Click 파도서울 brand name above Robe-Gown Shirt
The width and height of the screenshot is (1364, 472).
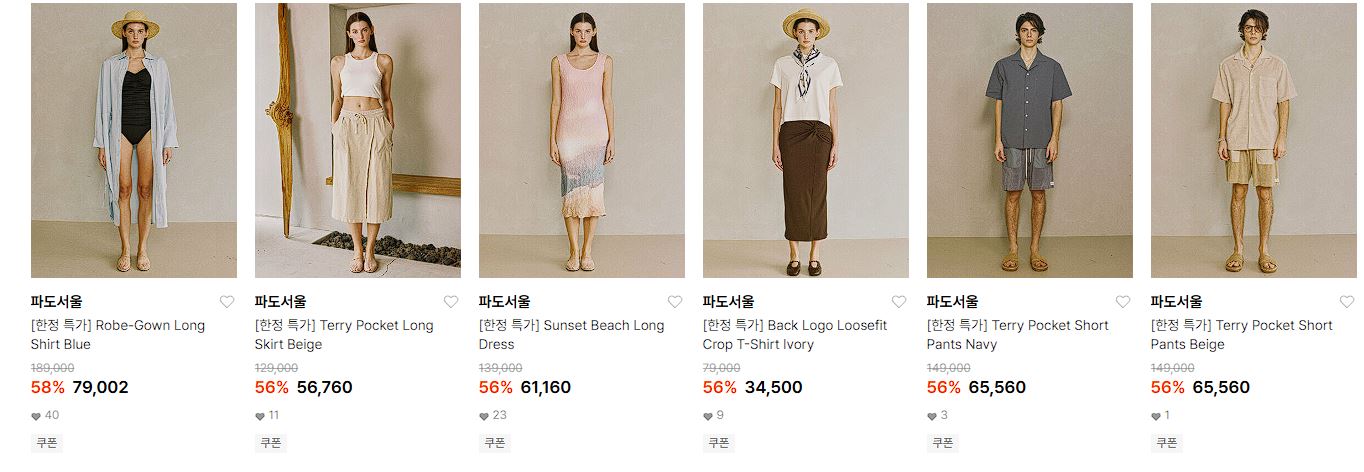[x=57, y=301]
